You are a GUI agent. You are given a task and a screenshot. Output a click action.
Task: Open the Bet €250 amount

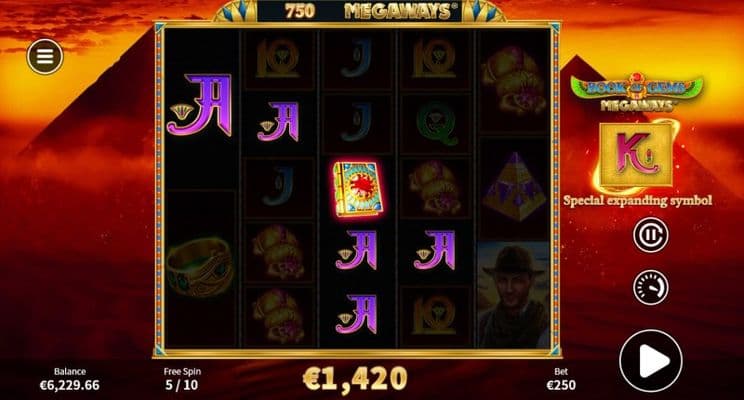561,379
